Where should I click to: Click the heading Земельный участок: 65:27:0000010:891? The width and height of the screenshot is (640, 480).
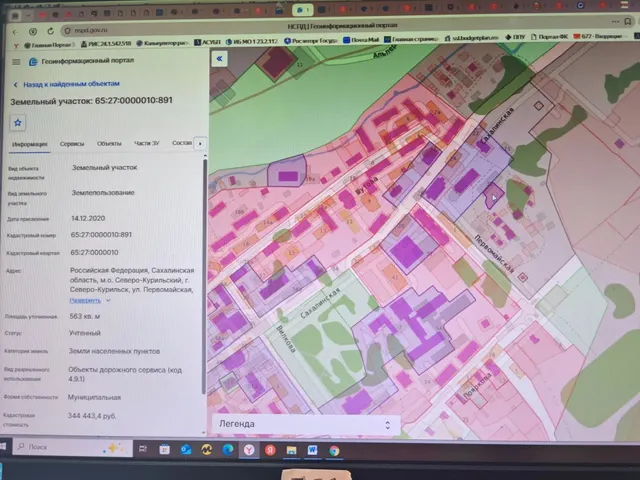pyautogui.click(x=91, y=101)
